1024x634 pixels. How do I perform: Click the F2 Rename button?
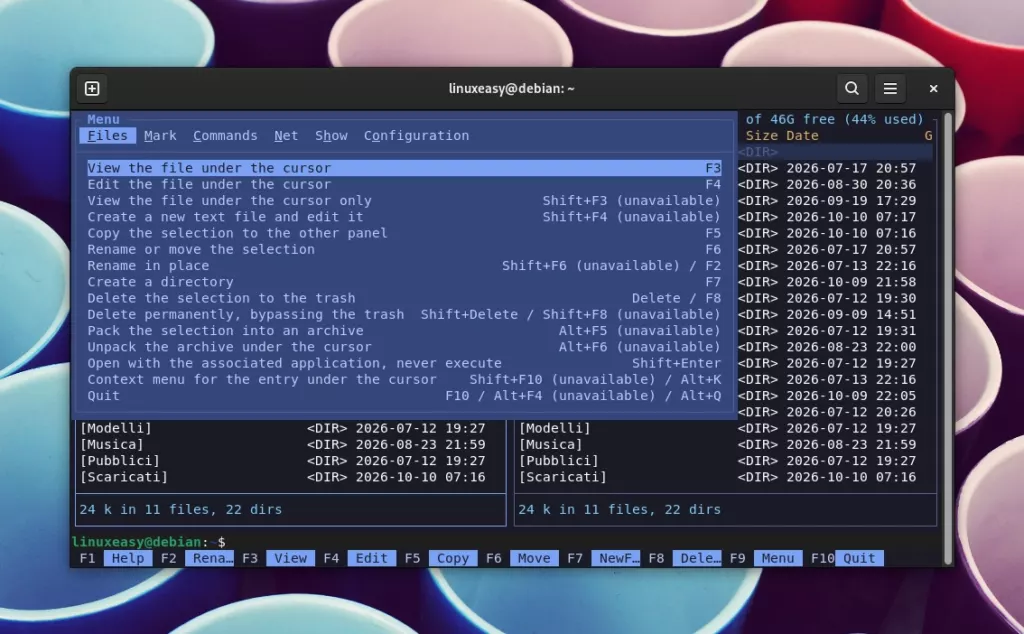click(x=209, y=558)
